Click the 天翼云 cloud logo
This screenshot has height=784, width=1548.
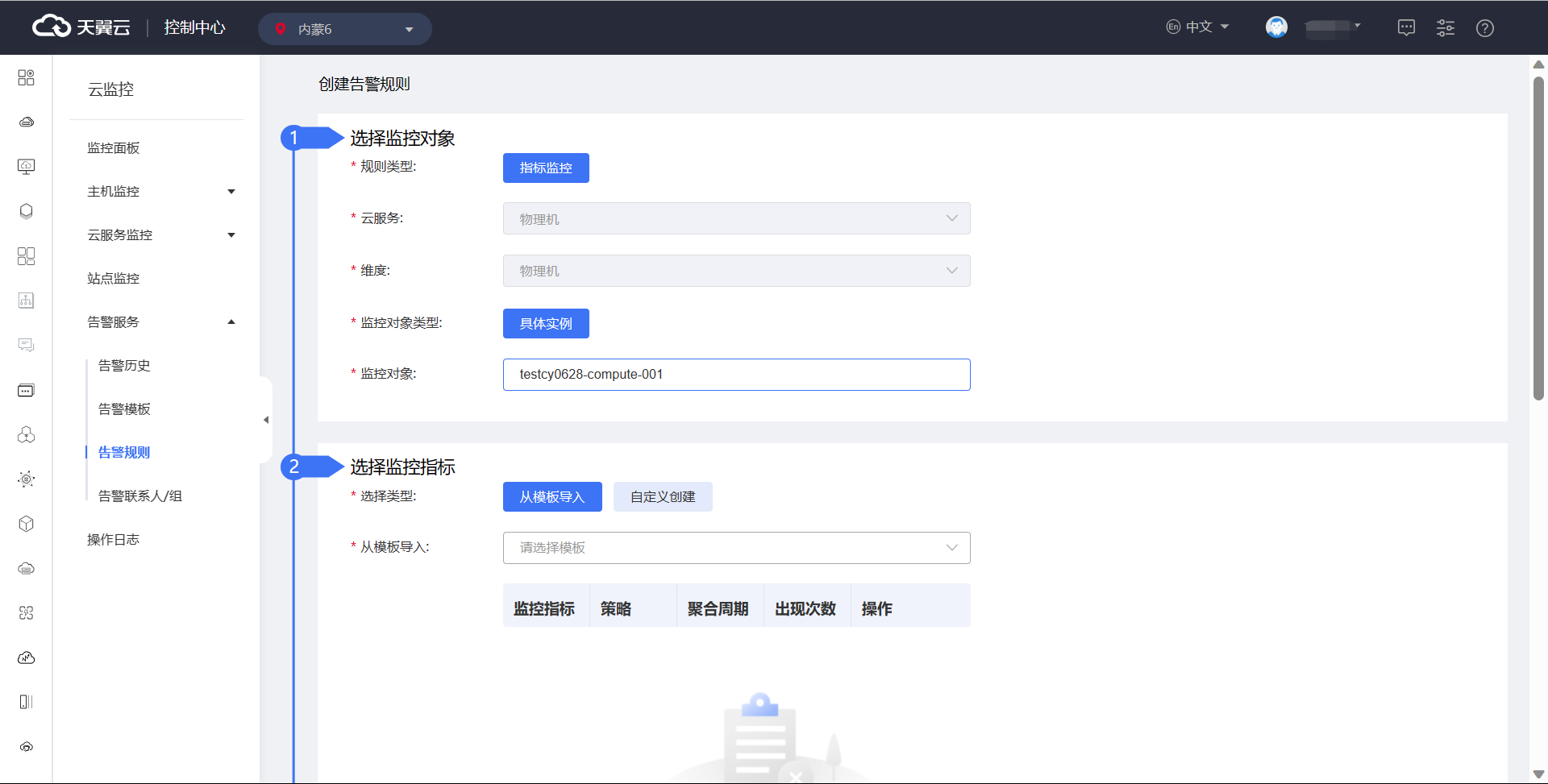click(x=81, y=27)
